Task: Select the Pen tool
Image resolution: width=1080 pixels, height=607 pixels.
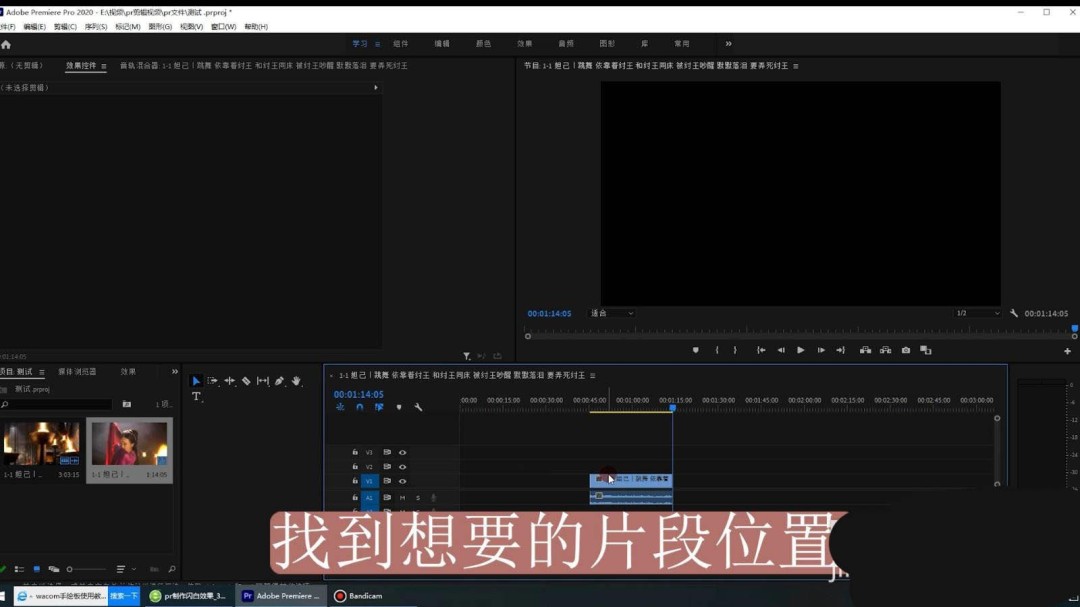Action: click(x=280, y=381)
